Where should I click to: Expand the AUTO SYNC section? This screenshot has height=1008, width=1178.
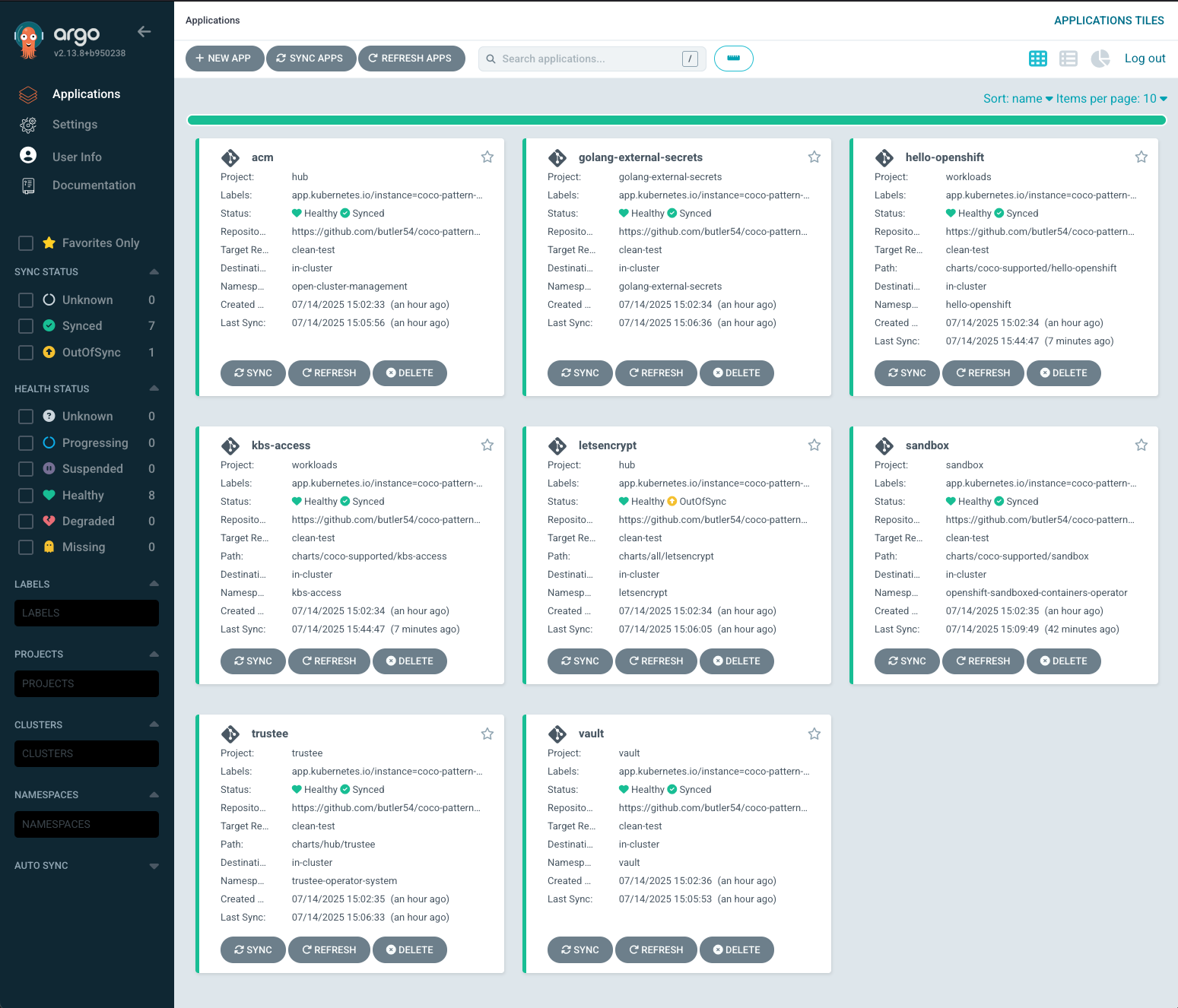click(x=154, y=865)
